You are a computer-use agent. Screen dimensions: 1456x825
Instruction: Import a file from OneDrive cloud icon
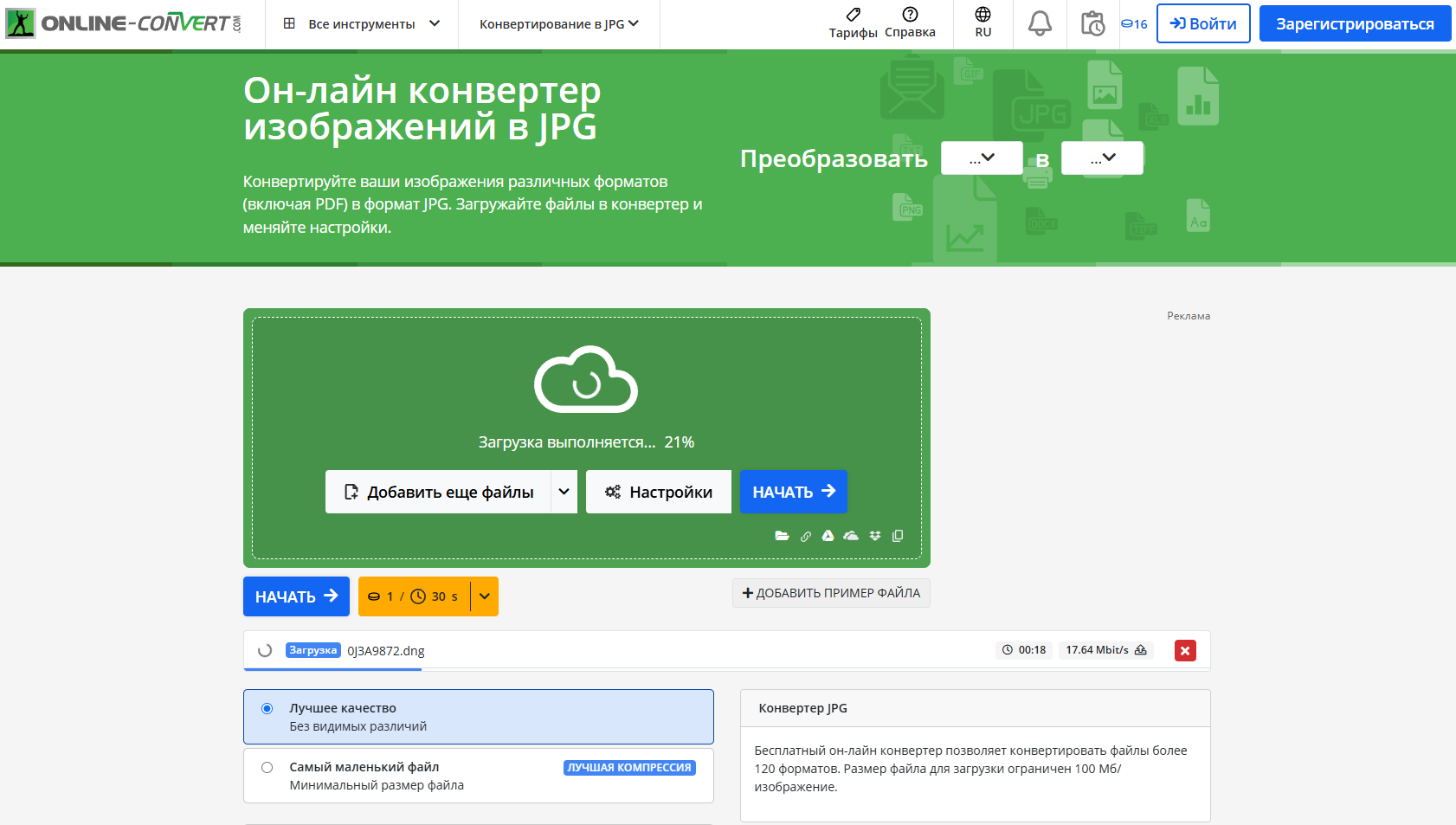(x=851, y=536)
